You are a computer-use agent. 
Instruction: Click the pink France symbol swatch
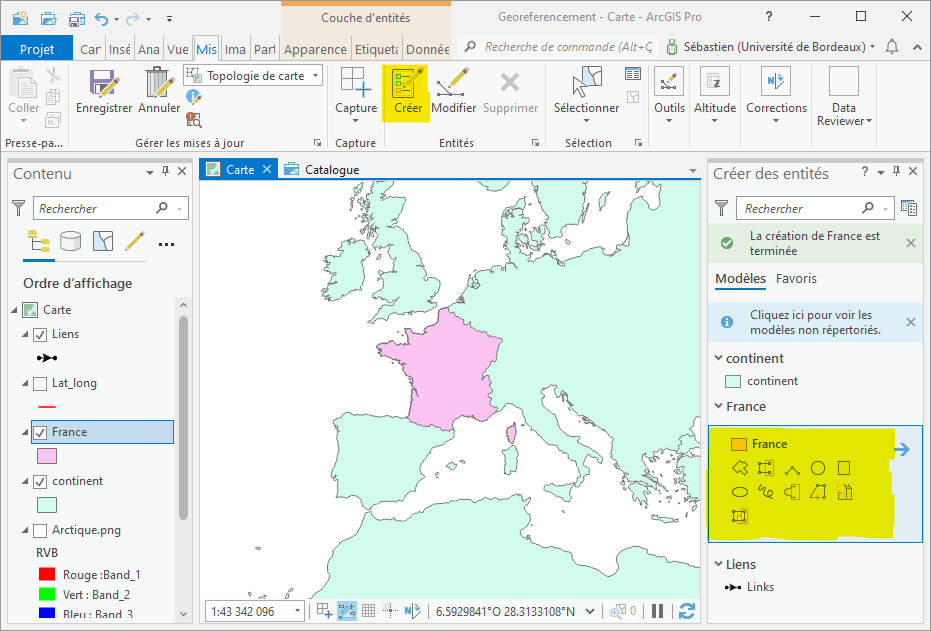[46, 456]
